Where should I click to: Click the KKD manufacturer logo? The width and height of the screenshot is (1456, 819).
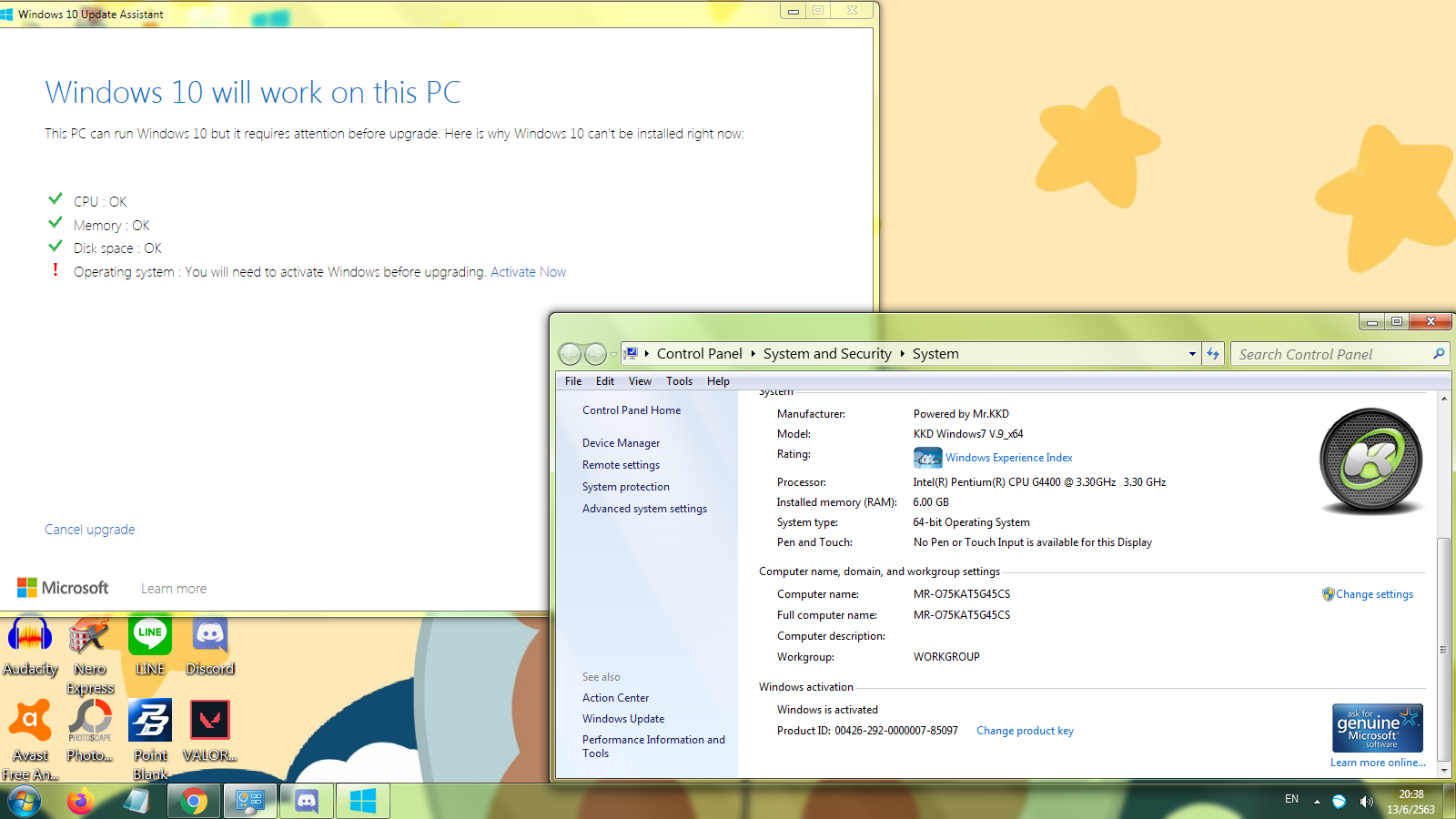coord(1371,460)
